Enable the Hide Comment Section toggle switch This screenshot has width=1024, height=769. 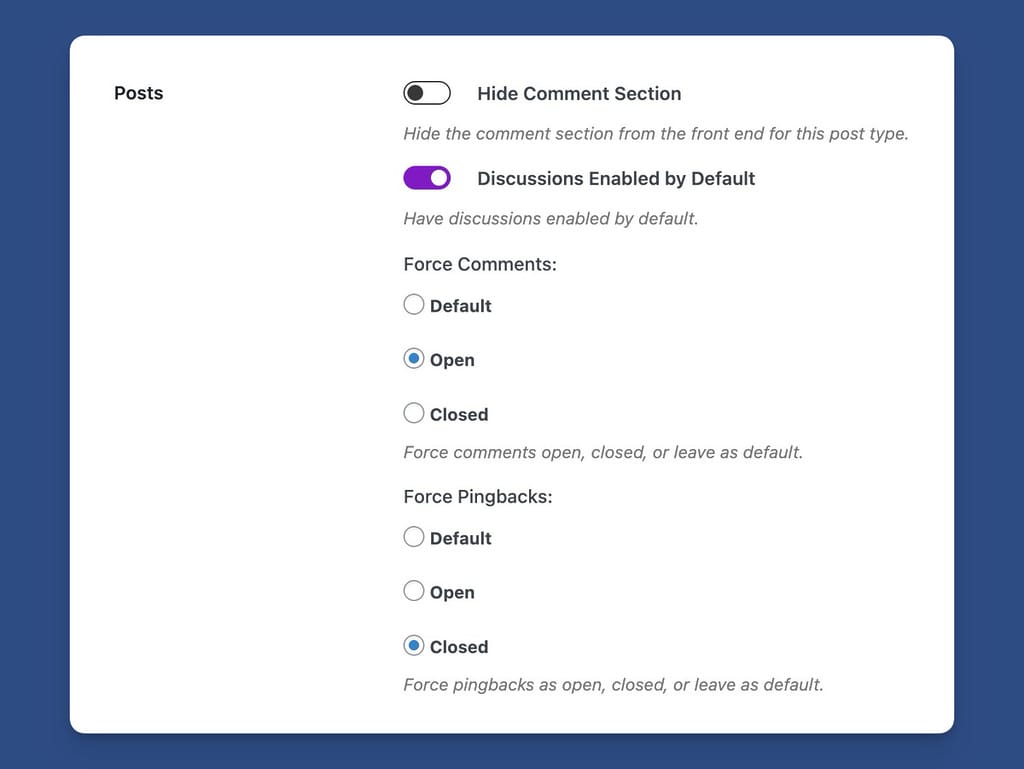coord(427,93)
